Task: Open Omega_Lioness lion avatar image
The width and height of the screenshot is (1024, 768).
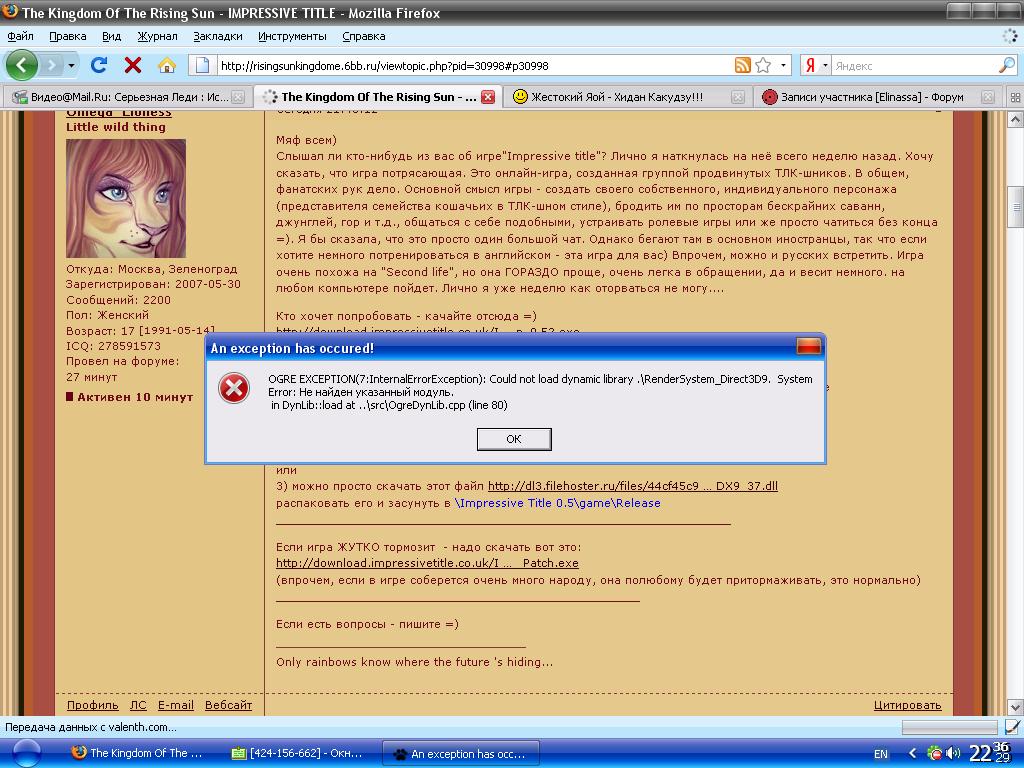Action: coord(125,198)
